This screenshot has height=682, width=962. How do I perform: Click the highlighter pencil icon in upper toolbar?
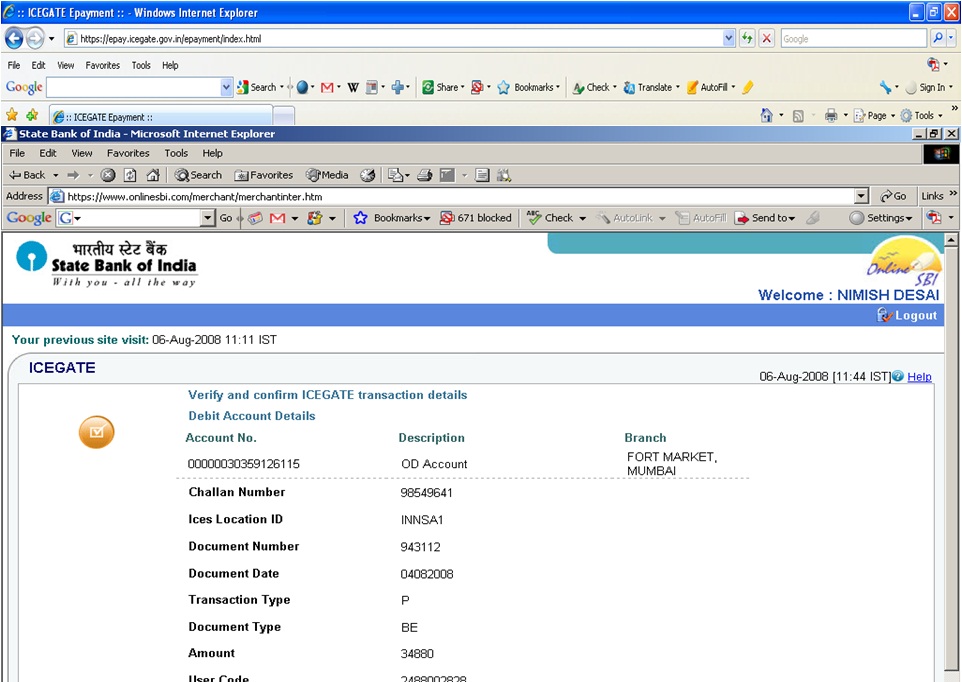click(x=747, y=88)
